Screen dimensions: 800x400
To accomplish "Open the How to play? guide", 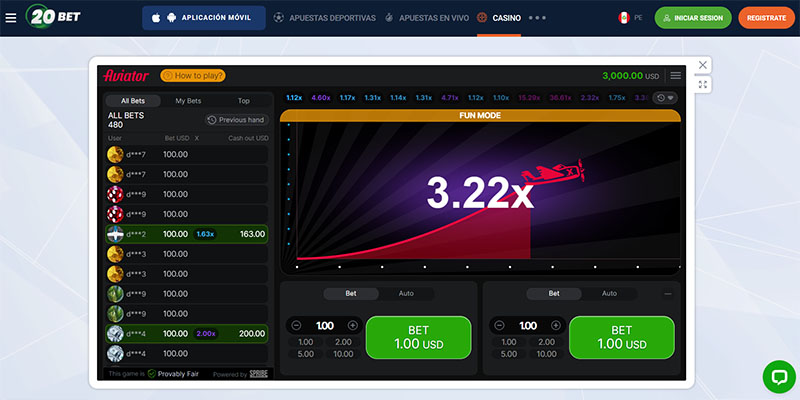I will pos(193,76).
